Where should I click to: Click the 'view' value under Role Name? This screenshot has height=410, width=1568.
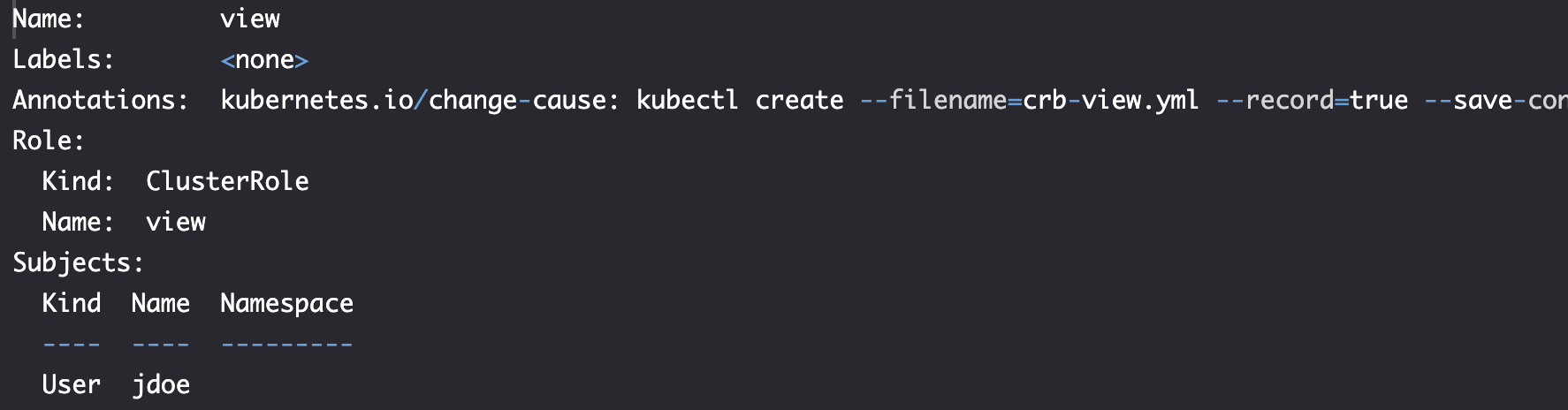pos(176,222)
